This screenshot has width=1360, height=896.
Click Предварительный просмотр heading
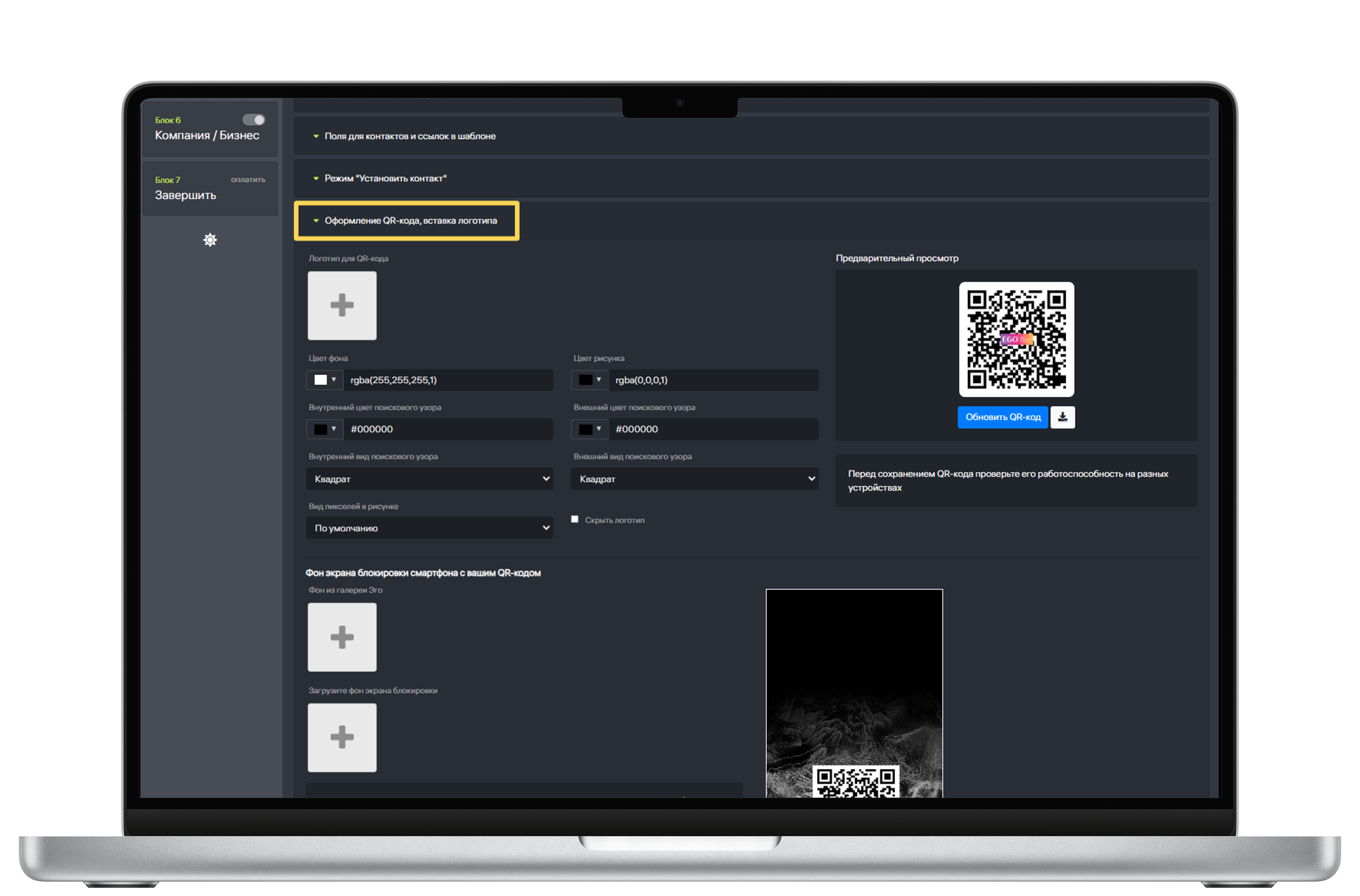(897, 258)
